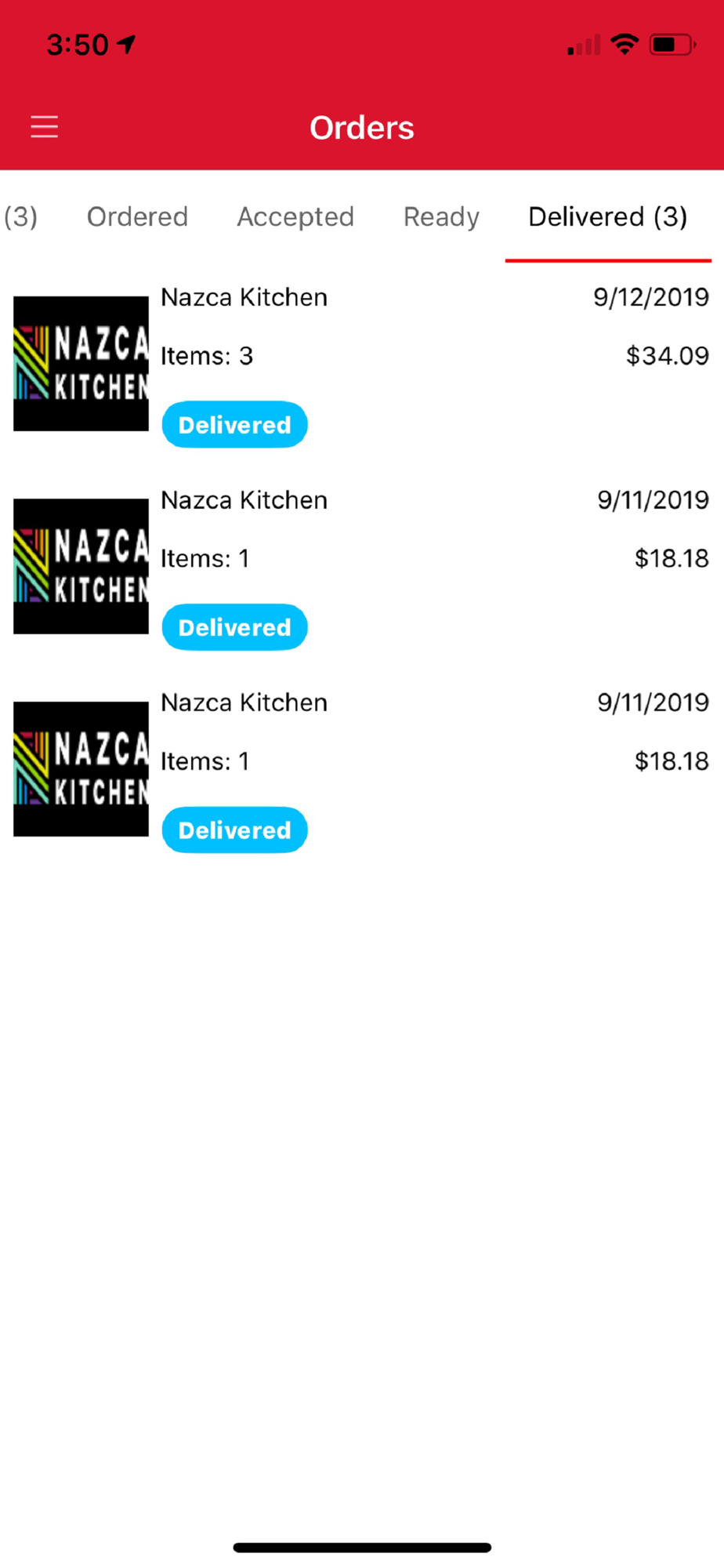724x1568 pixels.
Task: Tap the Wi-Fi status icon
Action: (624, 45)
